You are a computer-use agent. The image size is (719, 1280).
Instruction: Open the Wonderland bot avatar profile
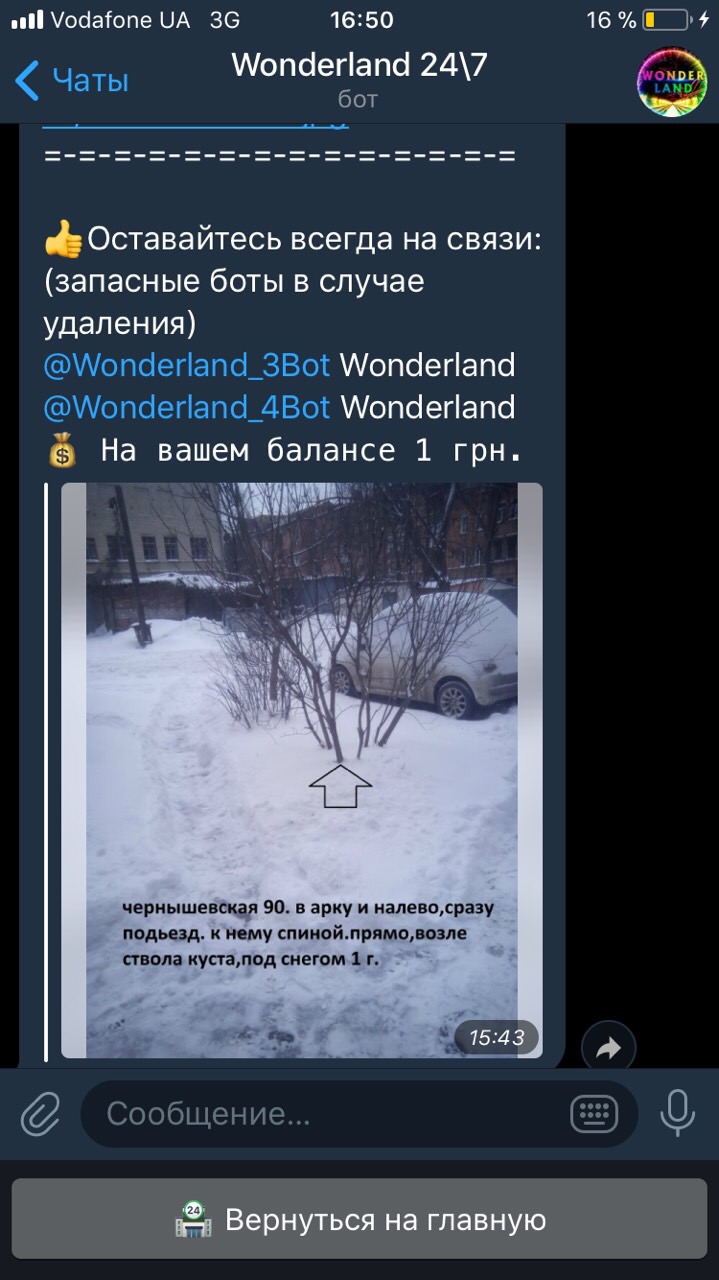coord(672,81)
